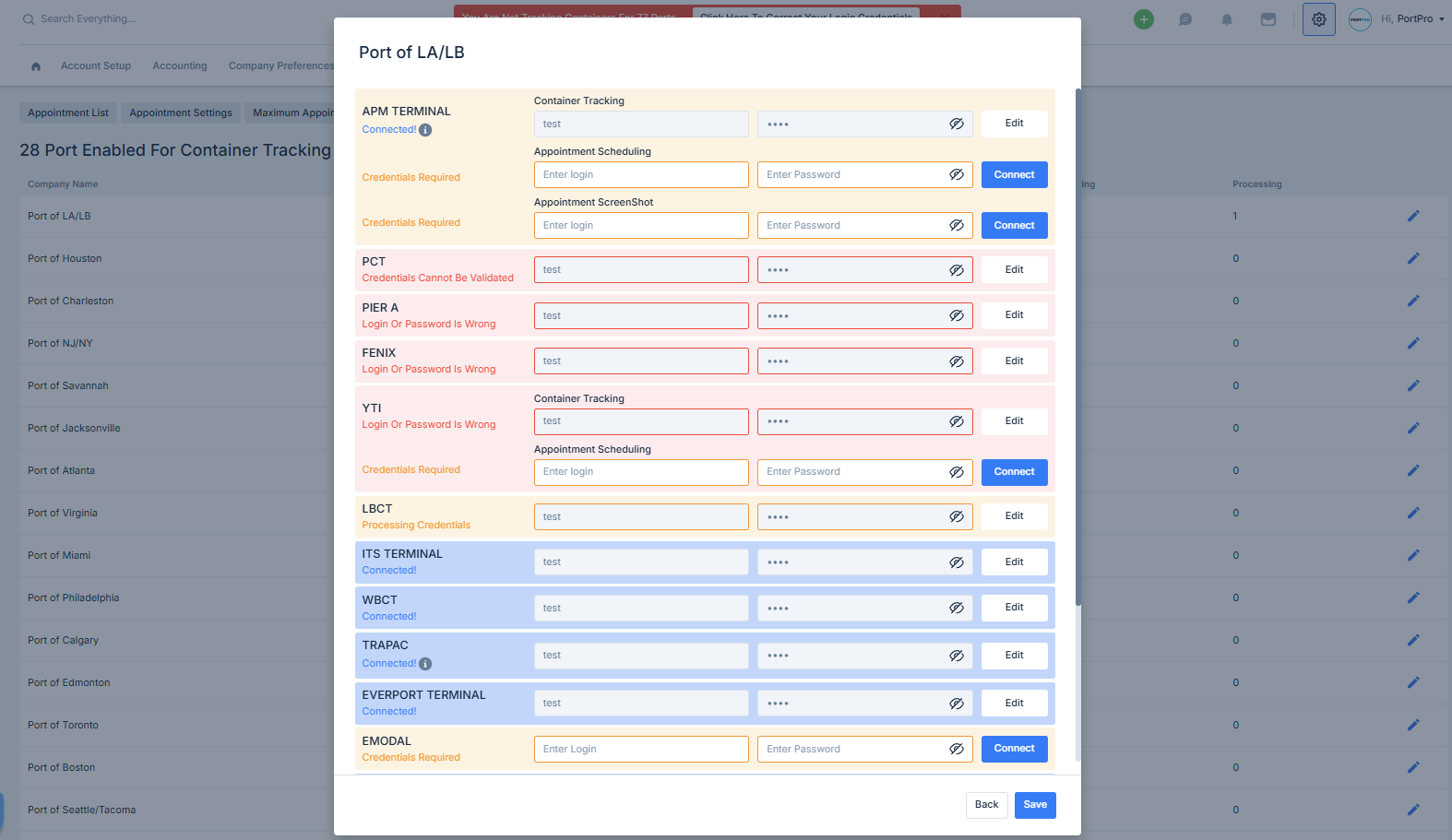This screenshot has width=1452, height=840.
Task: Toggle ITS TERMINAL password visibility
Action: point(957,562)
